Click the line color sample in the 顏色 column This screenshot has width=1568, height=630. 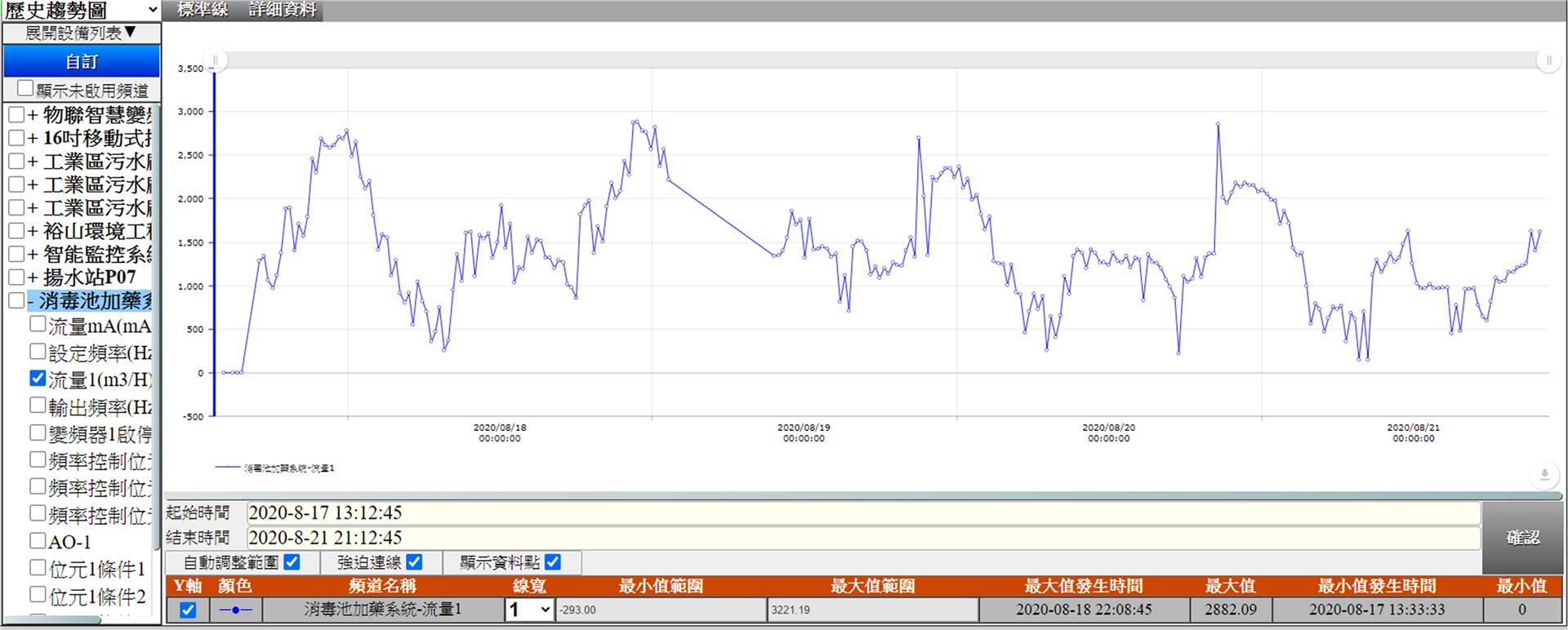point(236,610)
